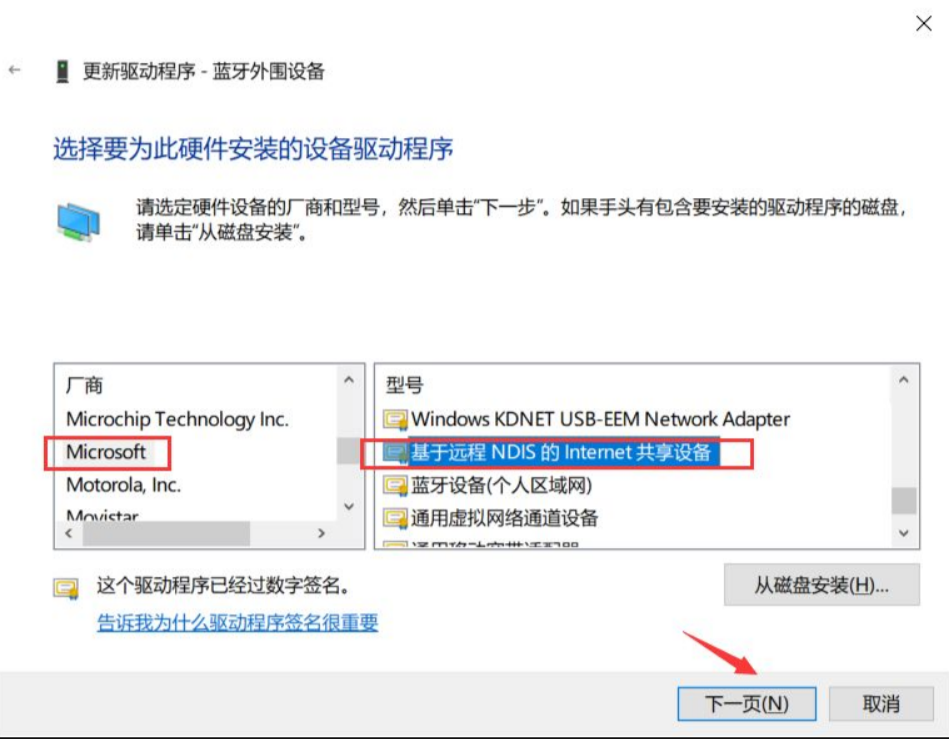
Task: Select Microsoft in the manufacturer list
Action: click(106, 452)
